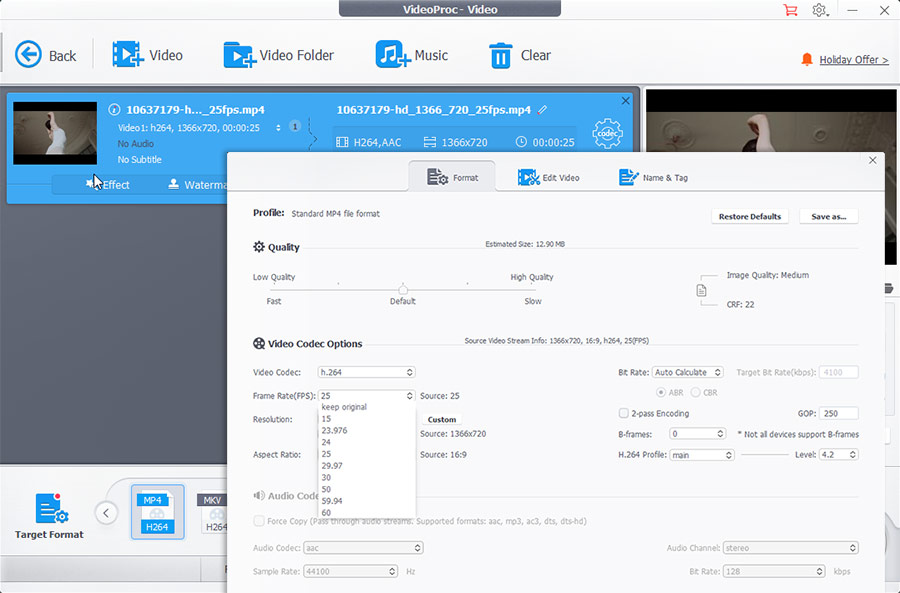The height and width of the screenshot is (593, 900).
Task: Open the settings gear in title bar
Action: (x=819, y=10)
